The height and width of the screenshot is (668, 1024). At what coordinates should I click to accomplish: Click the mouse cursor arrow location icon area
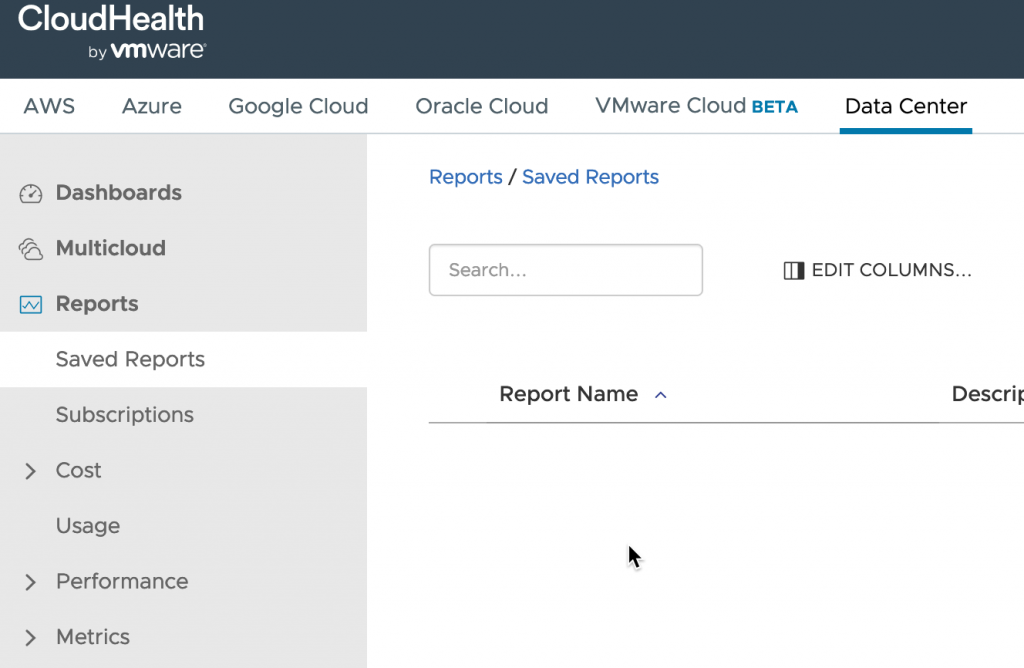pos(634,555)
